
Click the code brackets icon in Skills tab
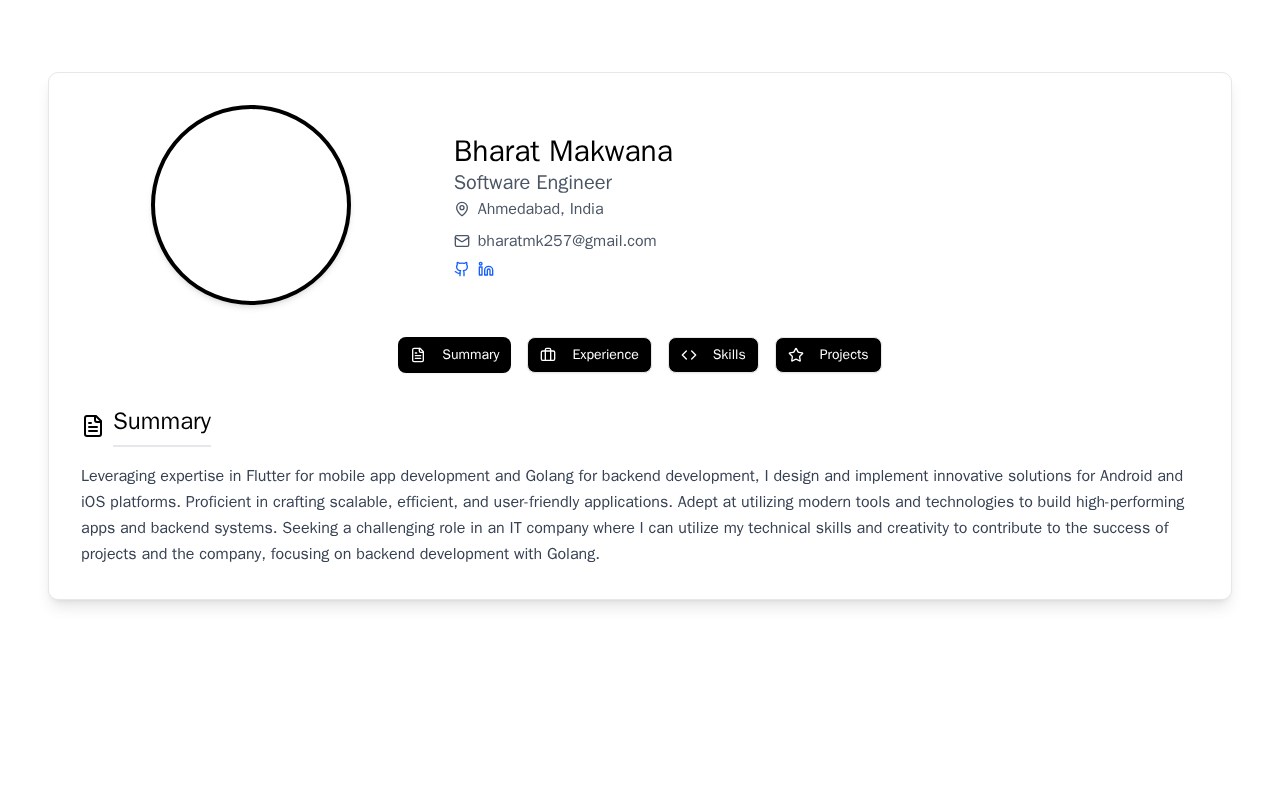coord(689,355)
